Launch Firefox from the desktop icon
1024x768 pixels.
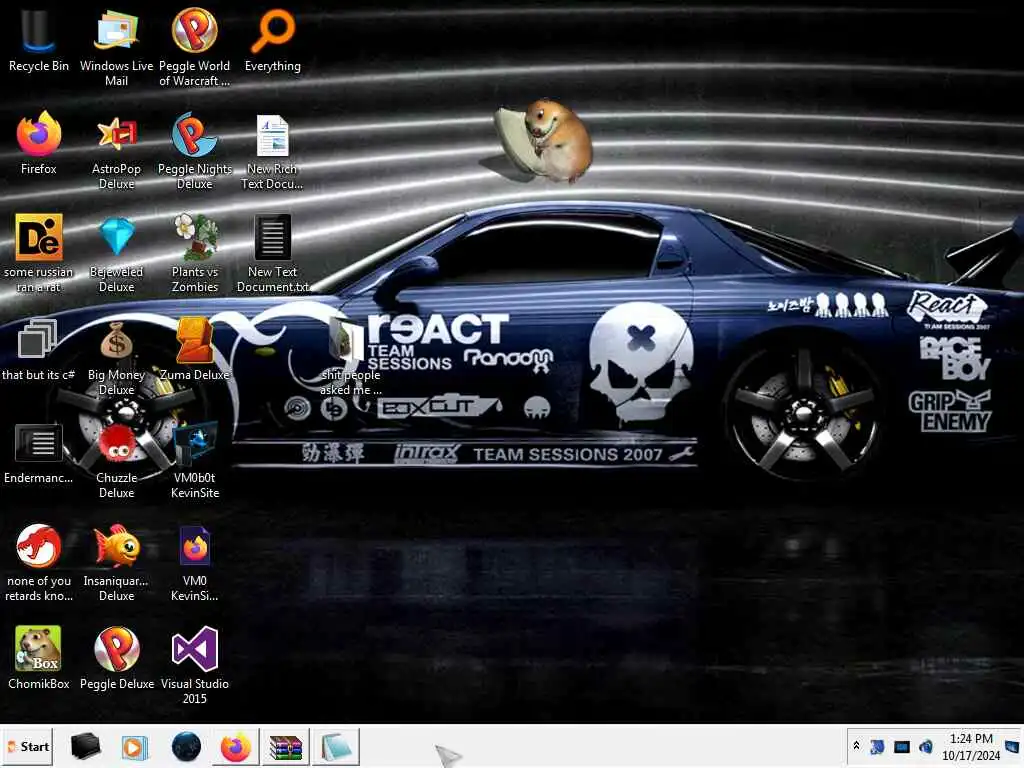tap(39, 144)
